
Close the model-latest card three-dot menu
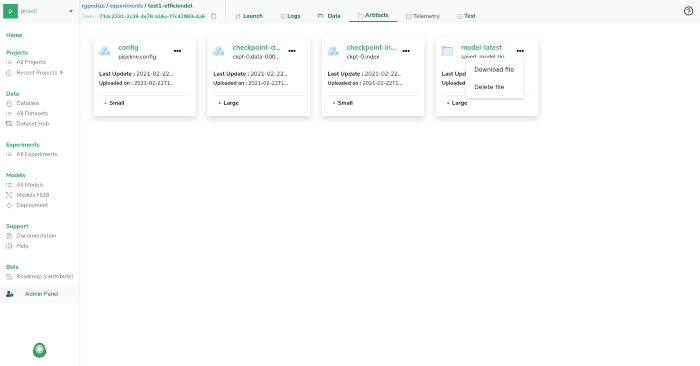pos(520,51)
